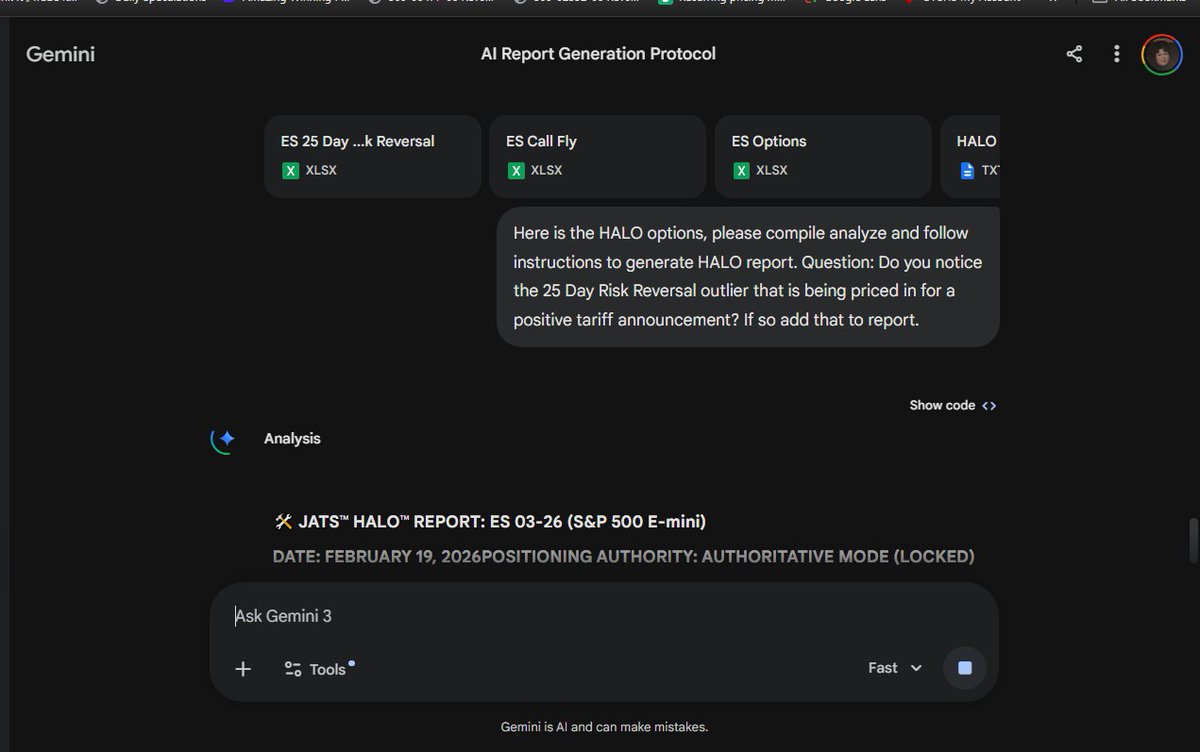Click the ES 25 Day spreadsheet icon
1200x752 pixels.
(x=290, y=170)
